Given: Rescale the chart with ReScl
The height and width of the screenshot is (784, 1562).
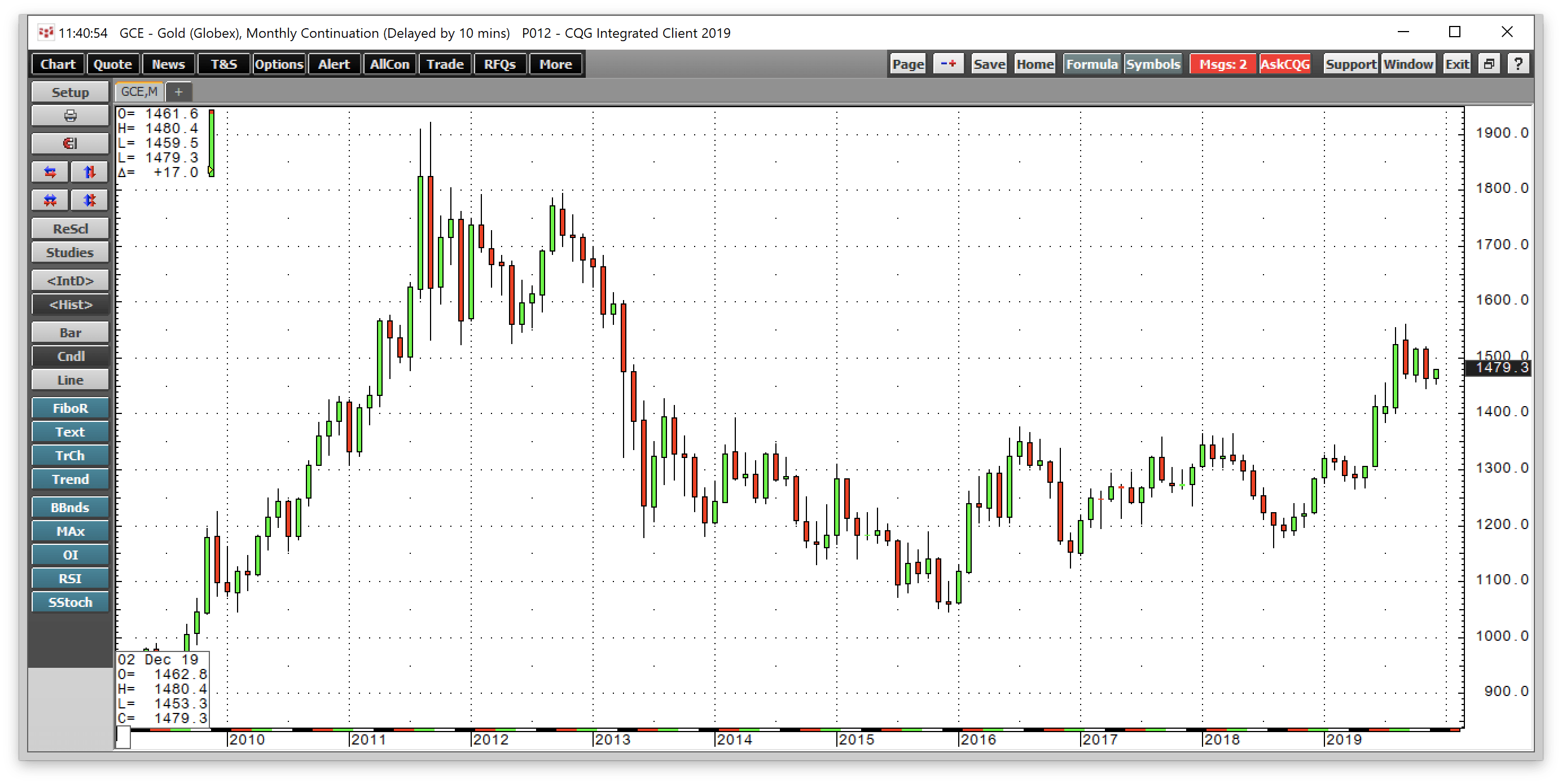Looking at the screenshot, I should pyautogui.click(x=71, y=228).
